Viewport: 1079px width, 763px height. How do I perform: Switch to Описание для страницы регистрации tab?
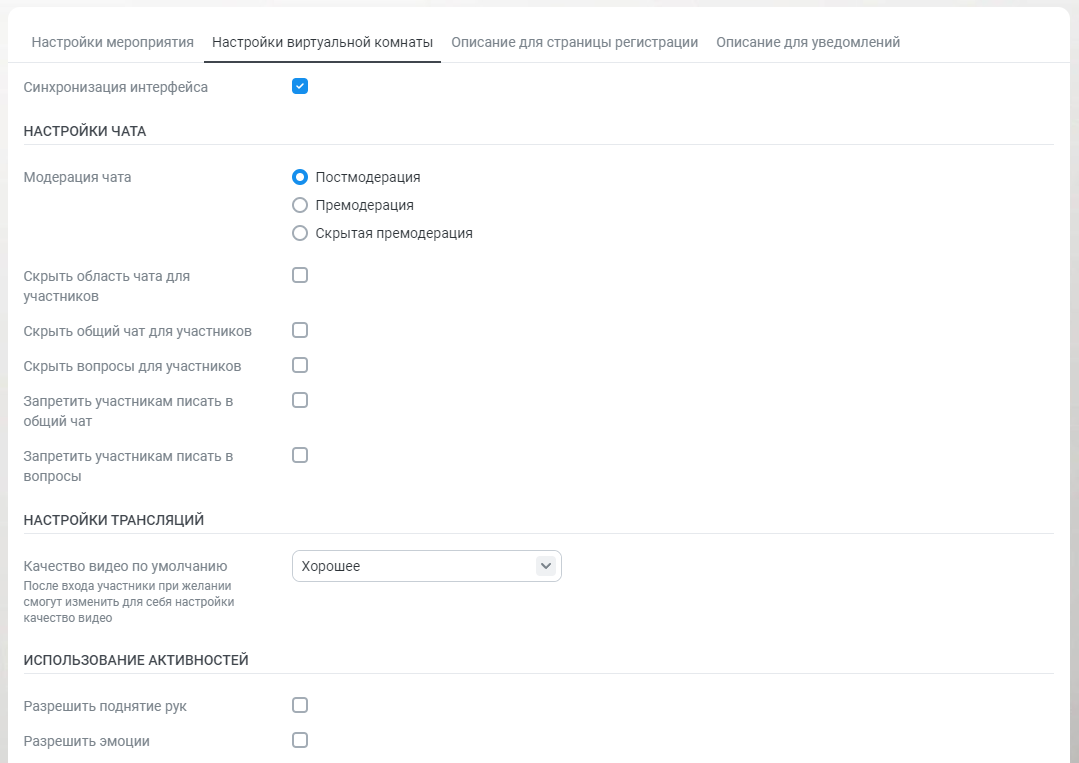[x=575, y=43]
